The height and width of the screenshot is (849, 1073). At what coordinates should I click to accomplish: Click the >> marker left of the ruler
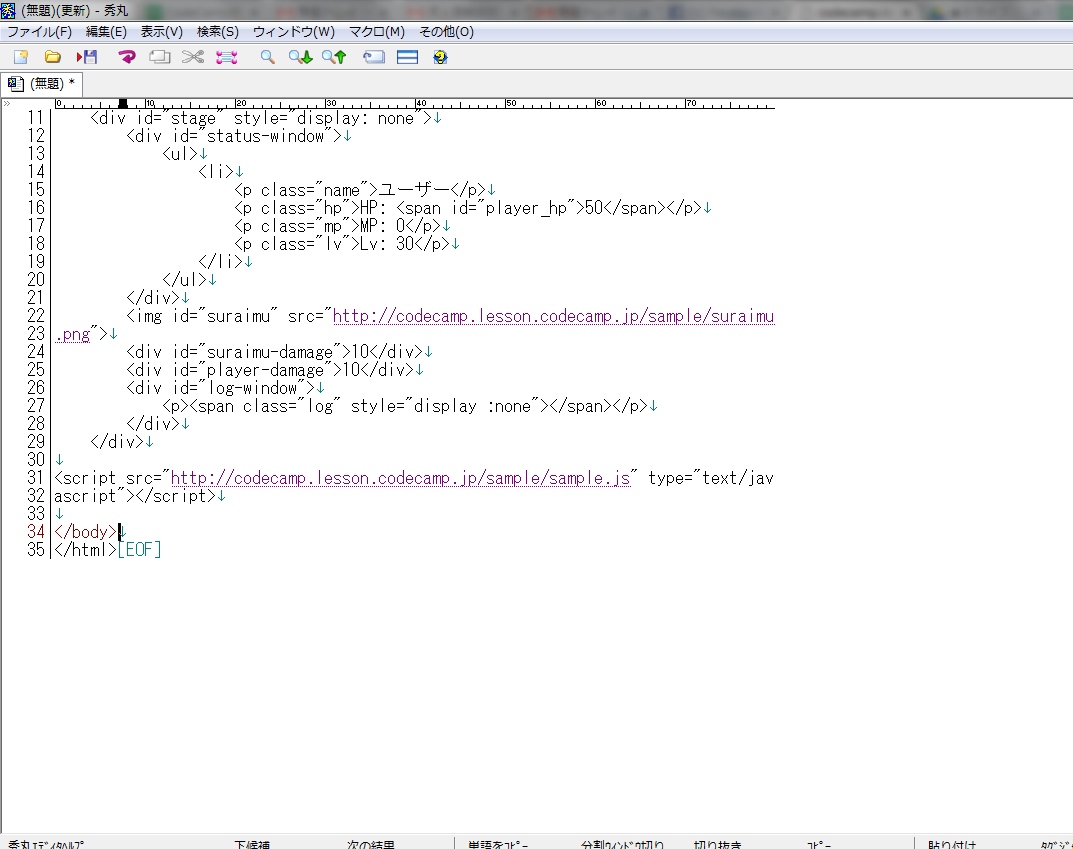click(x=7, y=104)
